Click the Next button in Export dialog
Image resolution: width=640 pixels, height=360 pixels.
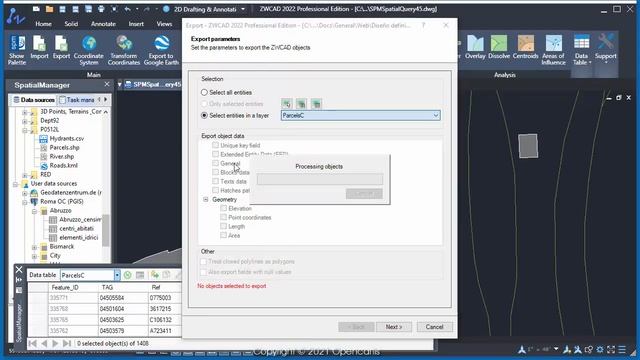point(394,327)
